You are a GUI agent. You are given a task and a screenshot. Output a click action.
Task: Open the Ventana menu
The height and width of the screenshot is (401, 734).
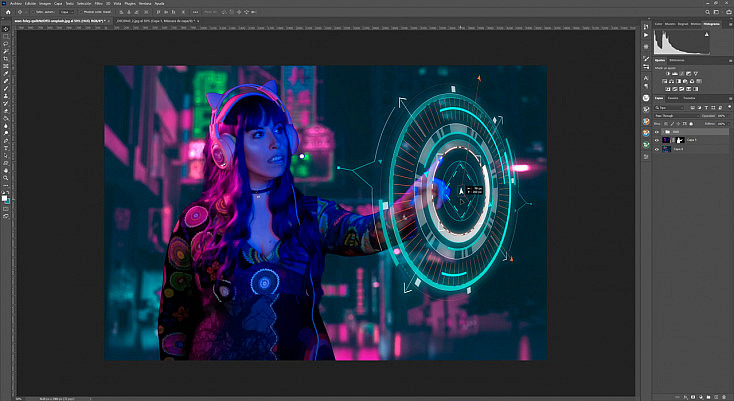click(x=145, y=4)
